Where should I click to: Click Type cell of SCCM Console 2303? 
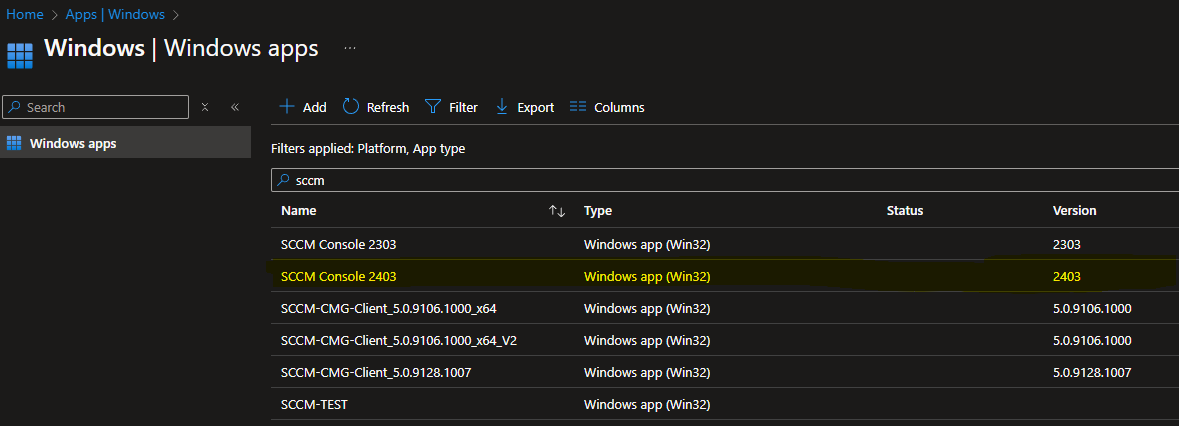pos(647,244)
